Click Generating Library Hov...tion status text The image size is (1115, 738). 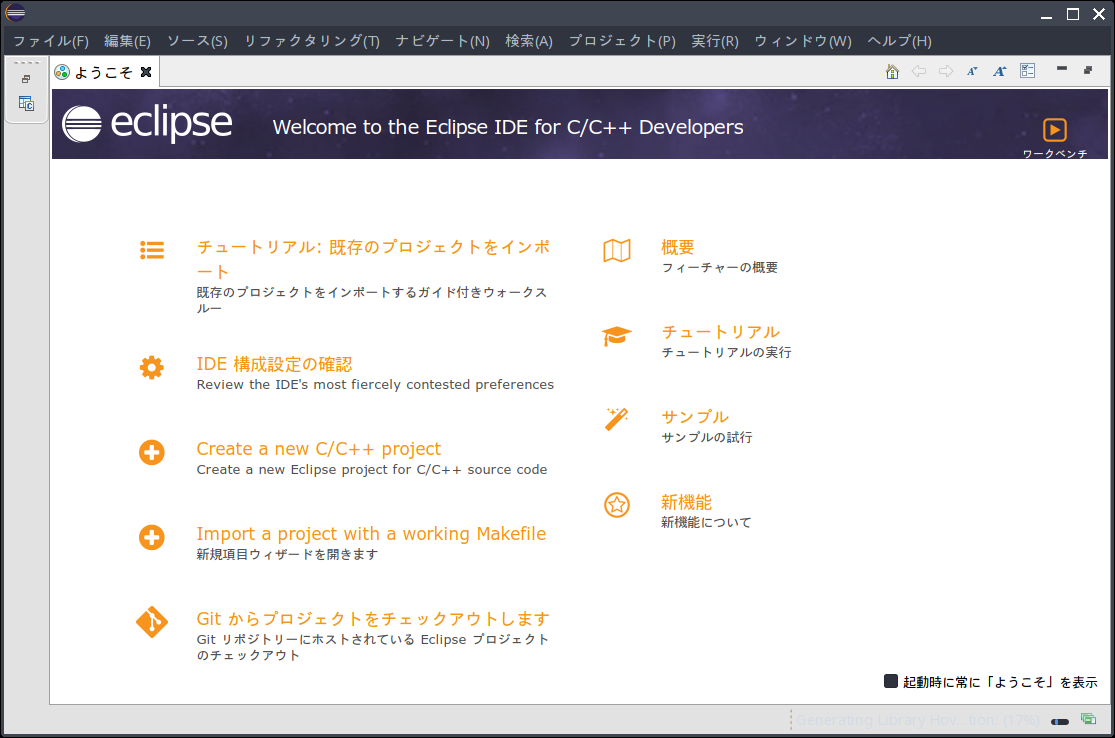coord(917,720)
